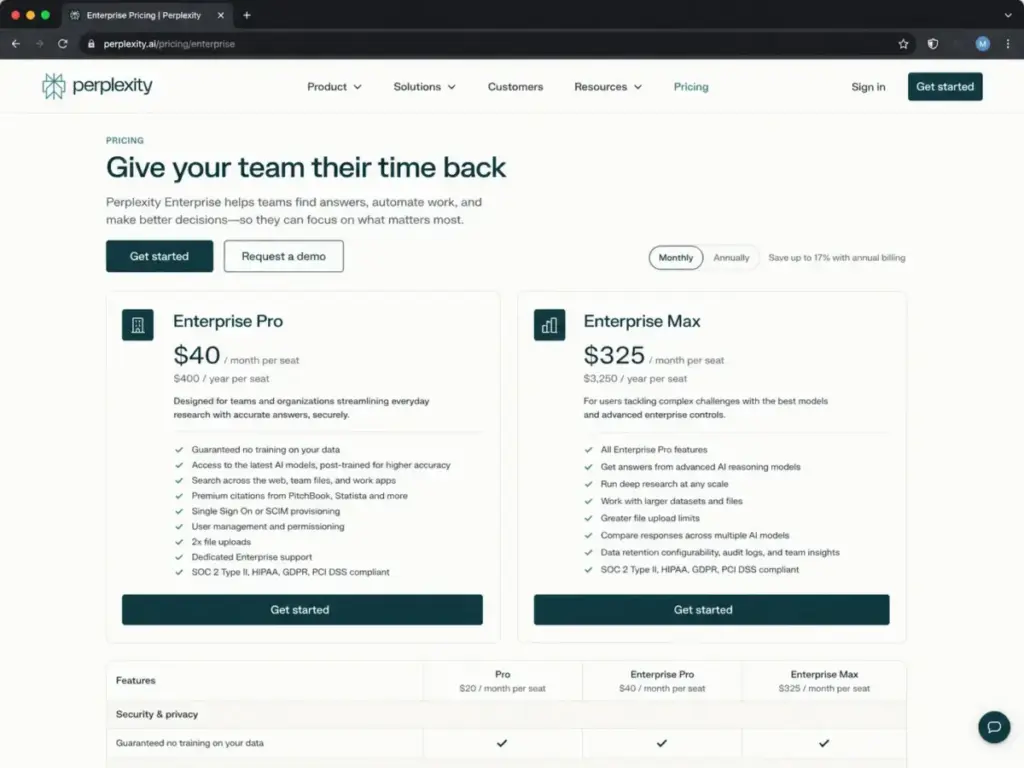
Task: Click 'Guaranteed no training on your data' table row
Action: (506, 743)
